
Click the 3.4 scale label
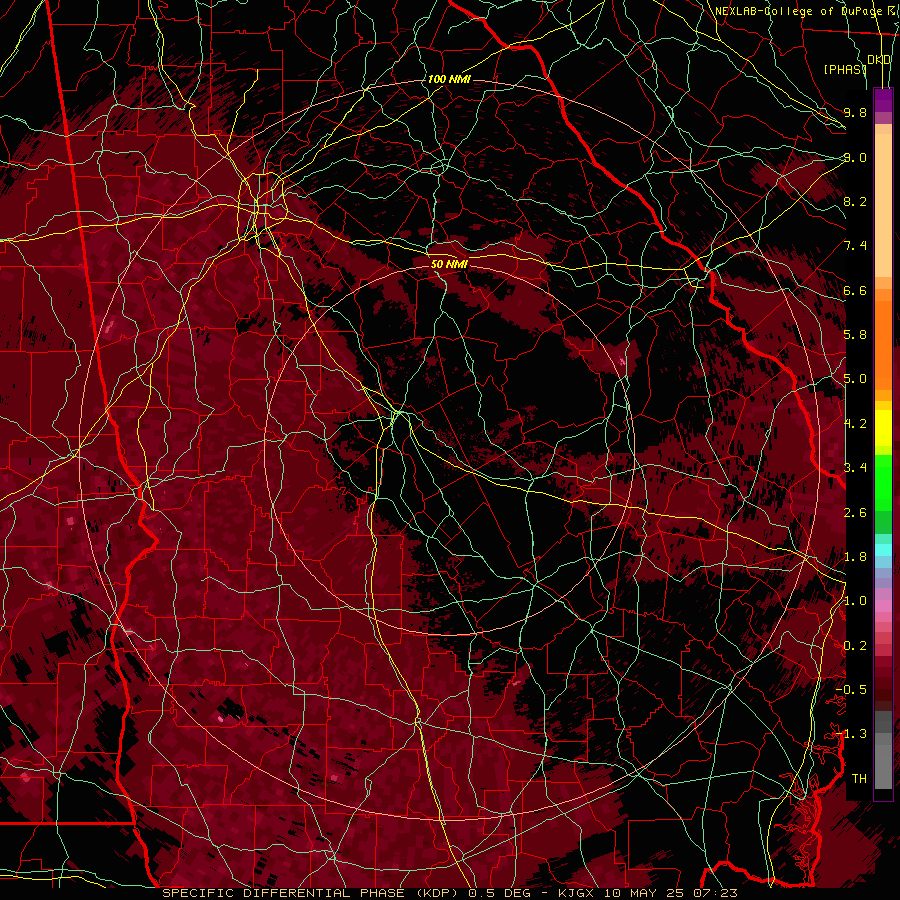point(855,468)
